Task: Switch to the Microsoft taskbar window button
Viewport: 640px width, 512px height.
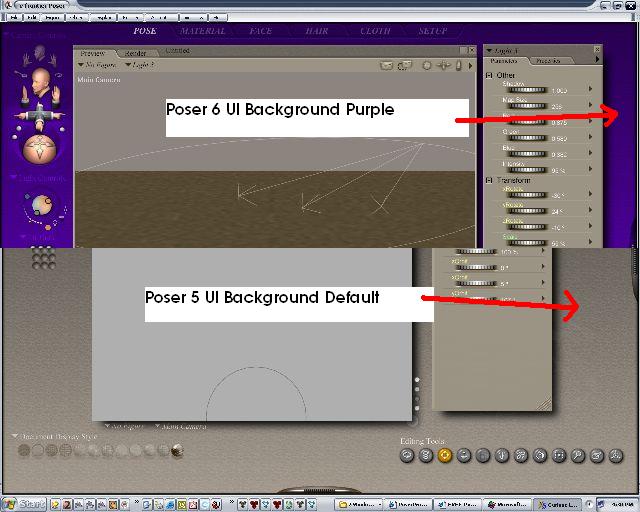Action: 509,505
